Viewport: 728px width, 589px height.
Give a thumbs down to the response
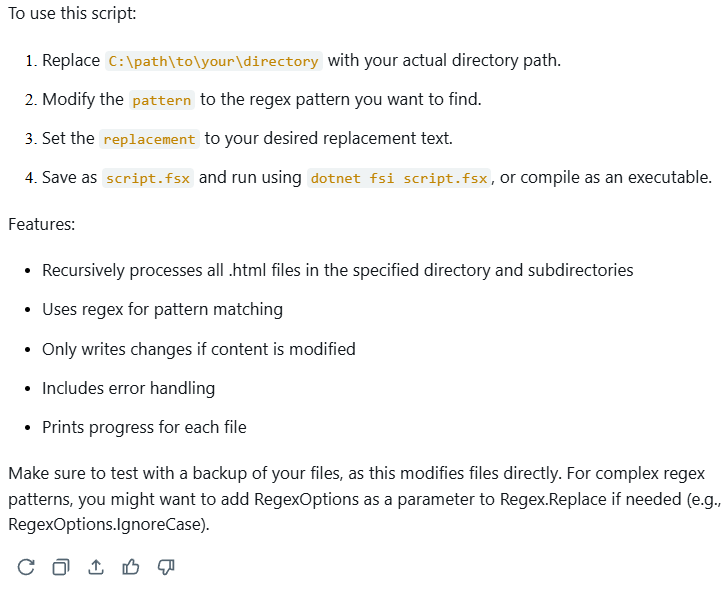point(166,567)
